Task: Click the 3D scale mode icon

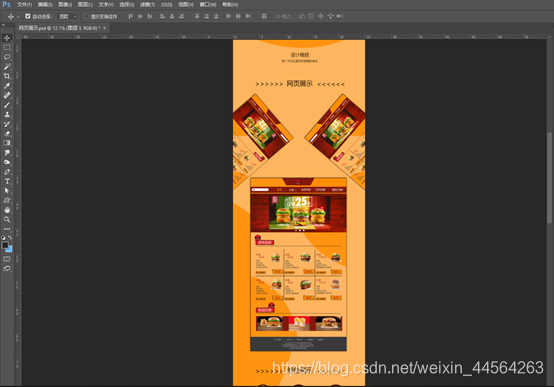Action: coord(340,16)
